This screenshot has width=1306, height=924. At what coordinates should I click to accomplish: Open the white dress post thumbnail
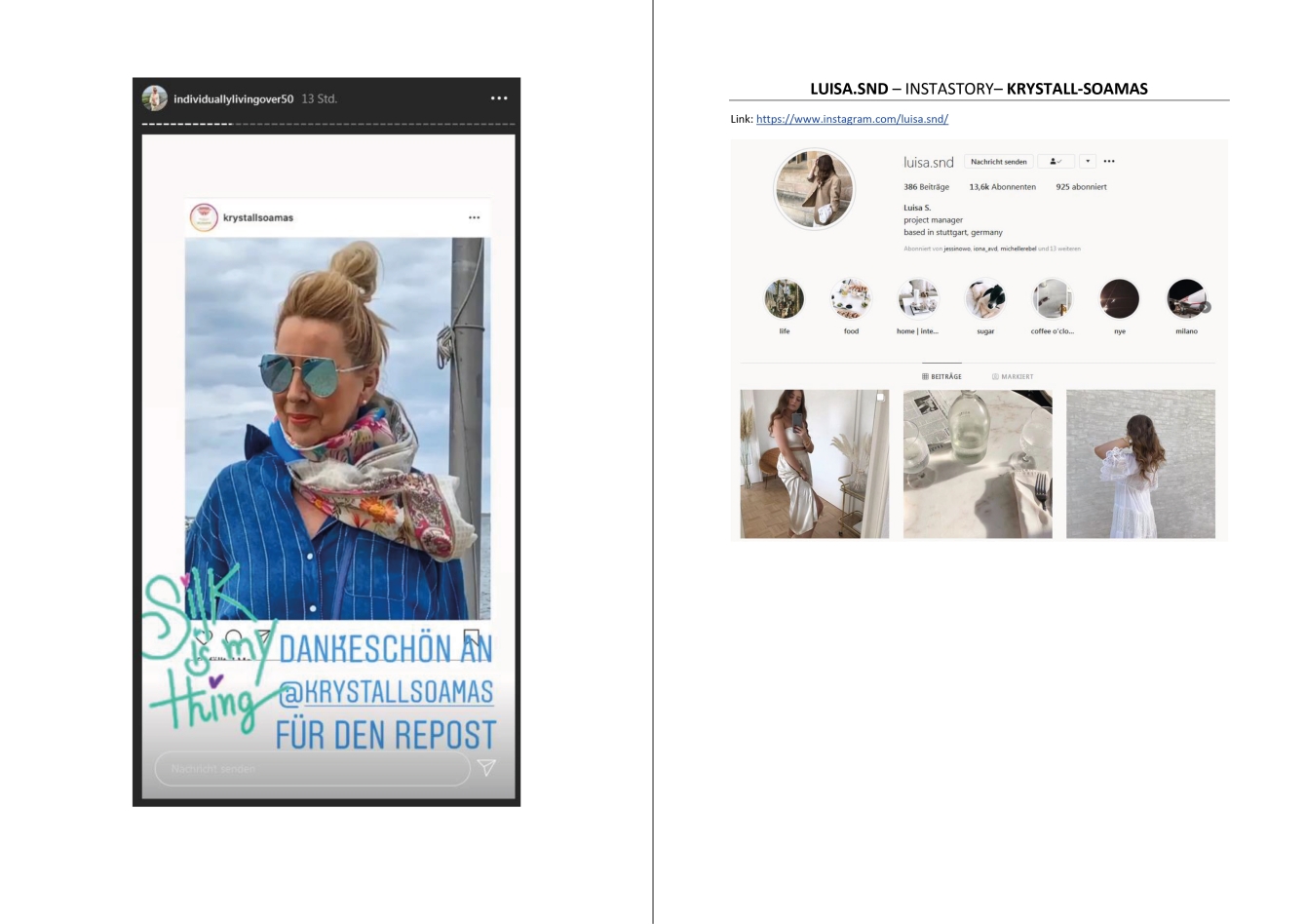1140,464
